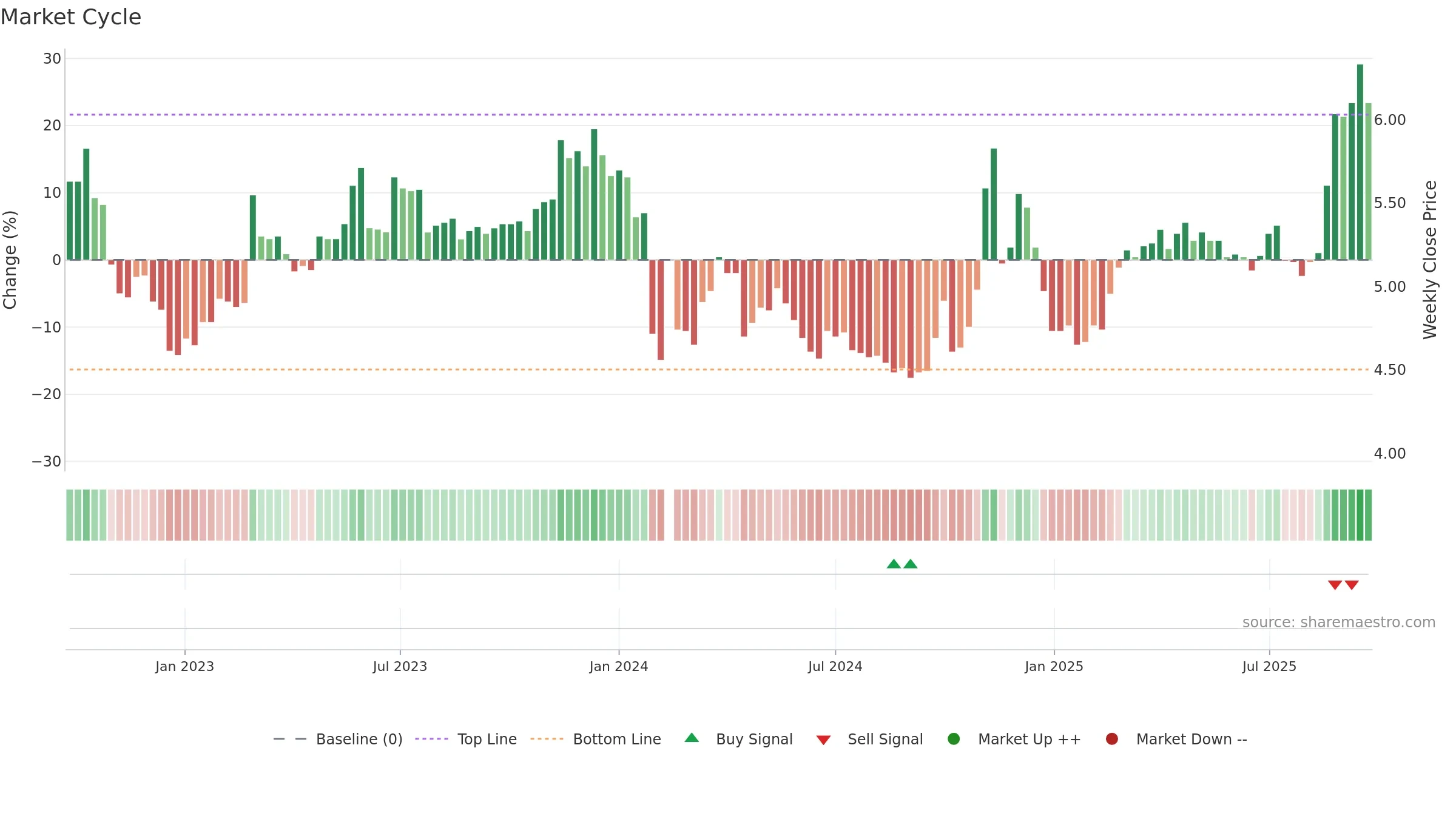The height and width of the screenshot is (819, 1456).
Task: Click the 5.50 price axis label
Action: coord(1390,203)
